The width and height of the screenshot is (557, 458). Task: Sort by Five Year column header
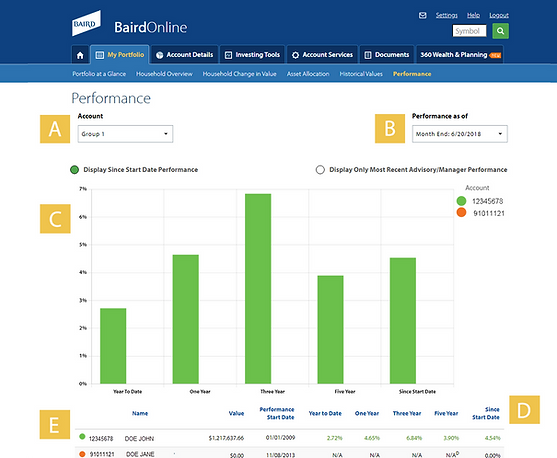coord(446,413)
